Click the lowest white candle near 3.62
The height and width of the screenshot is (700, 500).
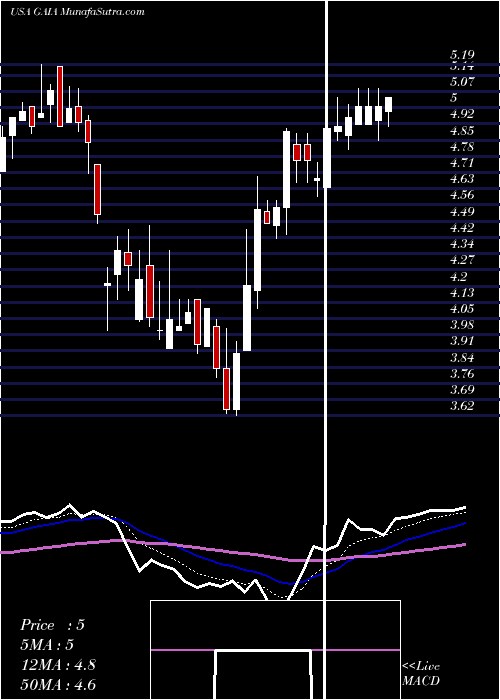click(x=236, y=381)
